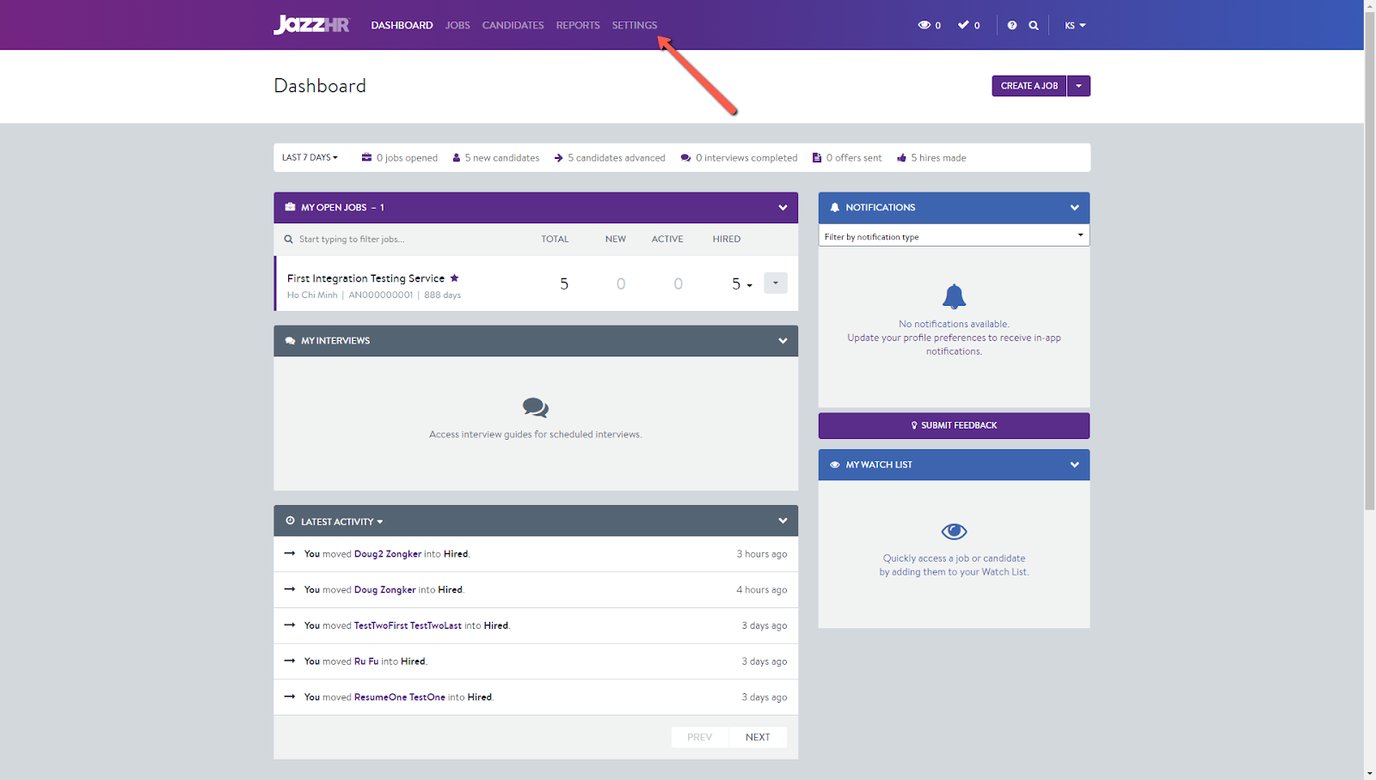This screenshot has height=780, width=1376.
Task: Click the JazzHR logo
Action: [x=311, y=25]
